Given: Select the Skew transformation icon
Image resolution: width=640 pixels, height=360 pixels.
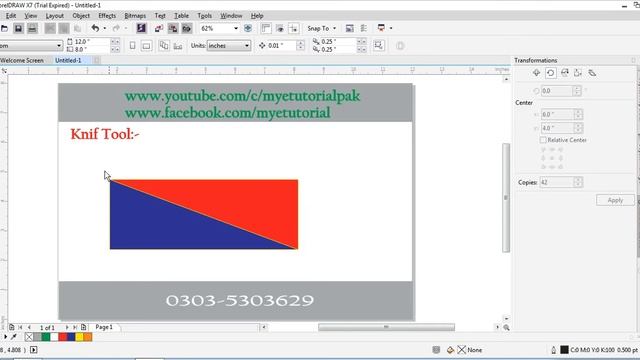Looking at the screenshot, I should coord(592,73).
